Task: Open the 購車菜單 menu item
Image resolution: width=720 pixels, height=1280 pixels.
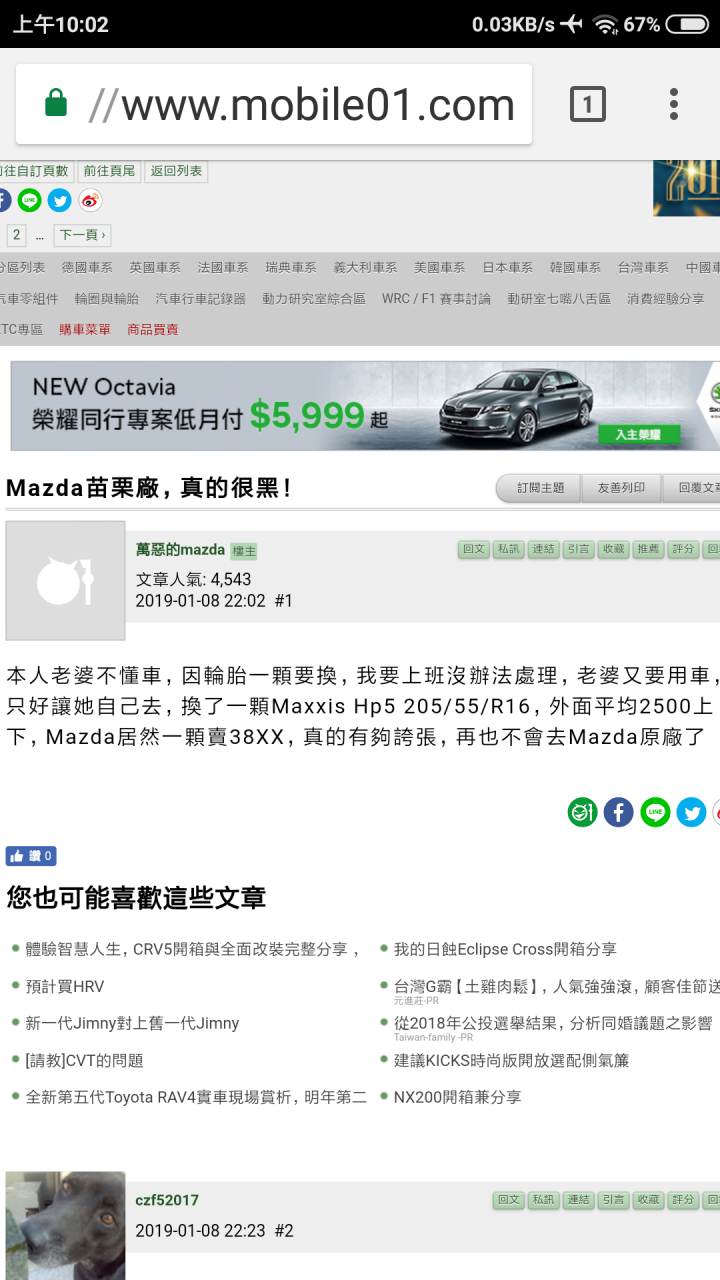Action: (85, 329)
